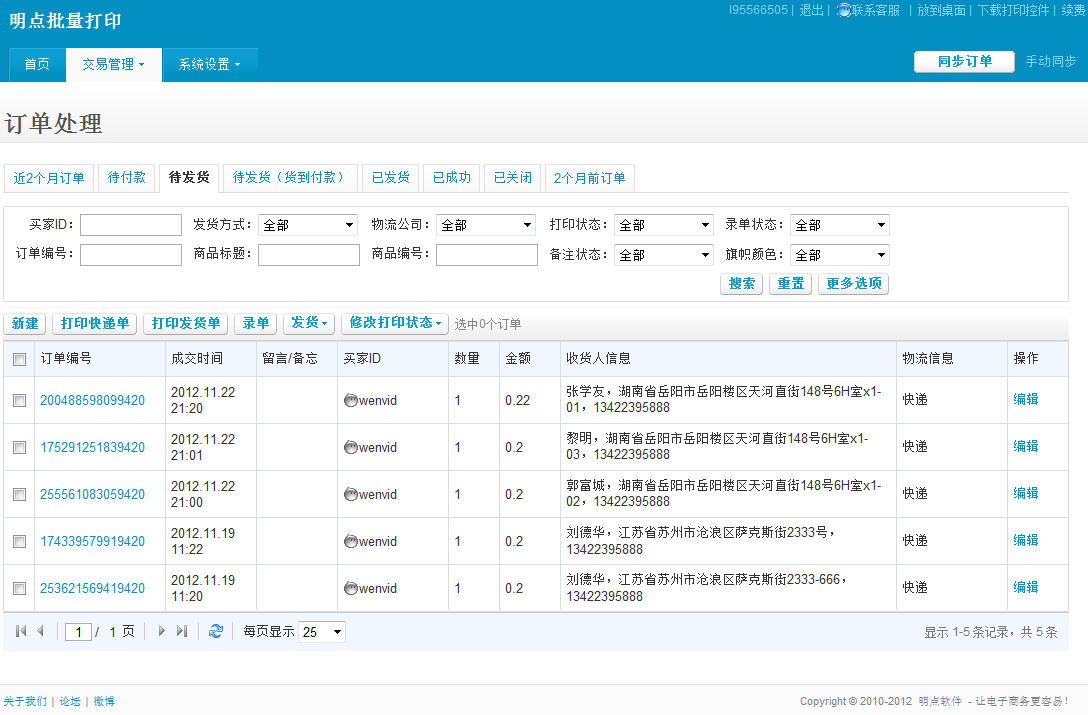The width and height of the screenshot is (1088, 715).
Task: Go to first page of orders
Action: click(x=21, y=631)
